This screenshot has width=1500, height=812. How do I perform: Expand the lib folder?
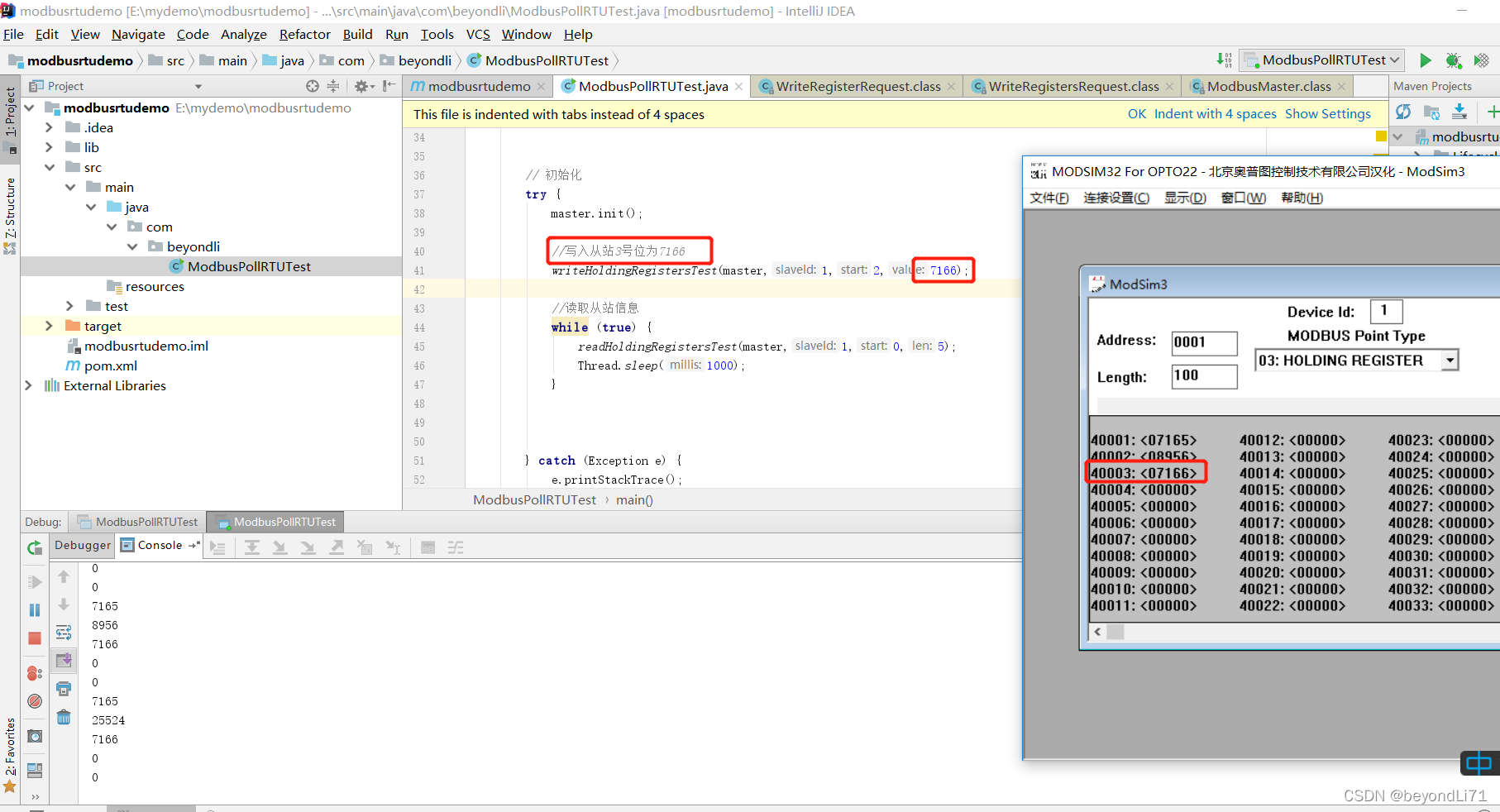(x=49, y=147)
